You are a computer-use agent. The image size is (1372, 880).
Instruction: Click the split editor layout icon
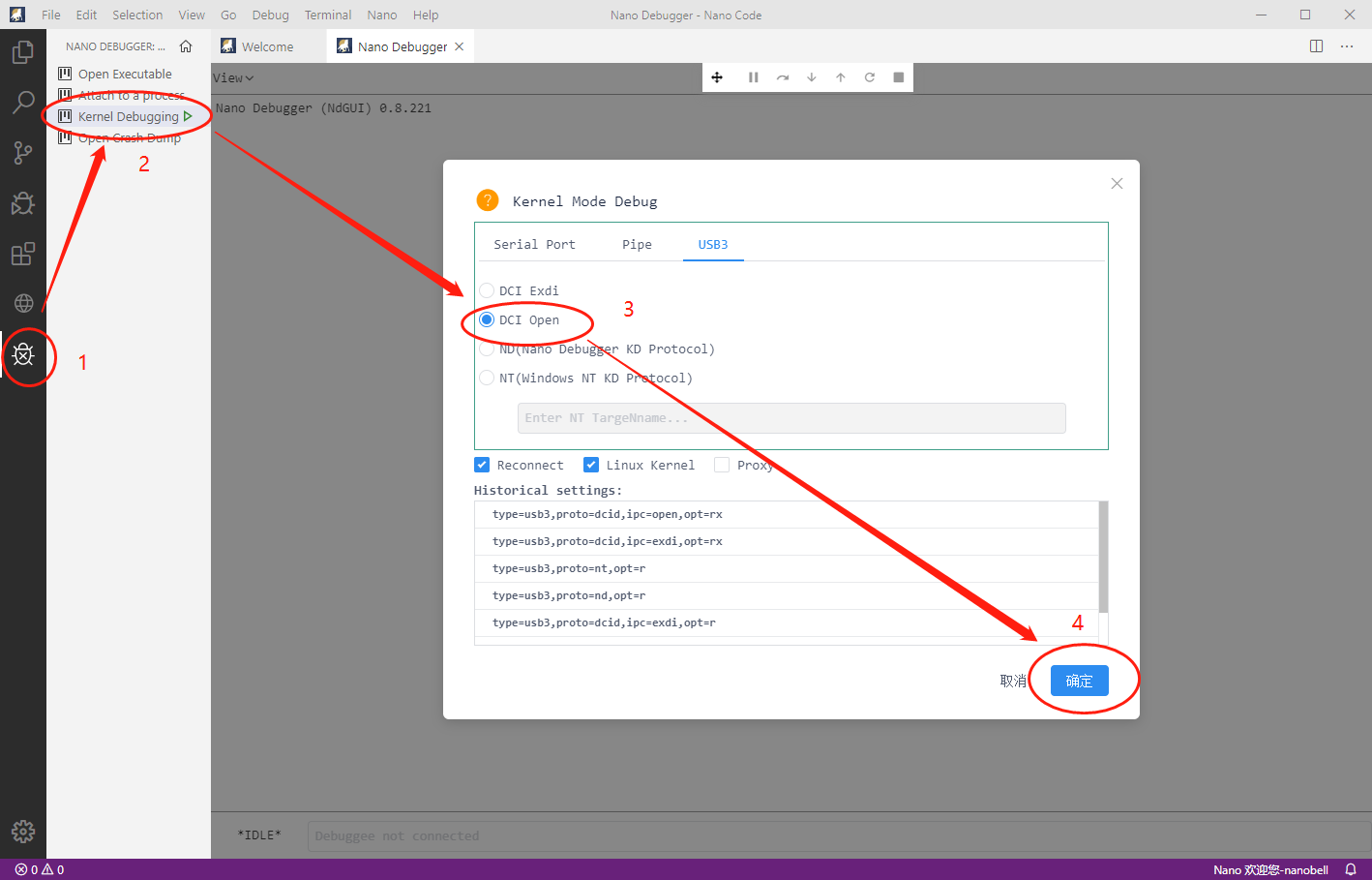point(1316,46)
